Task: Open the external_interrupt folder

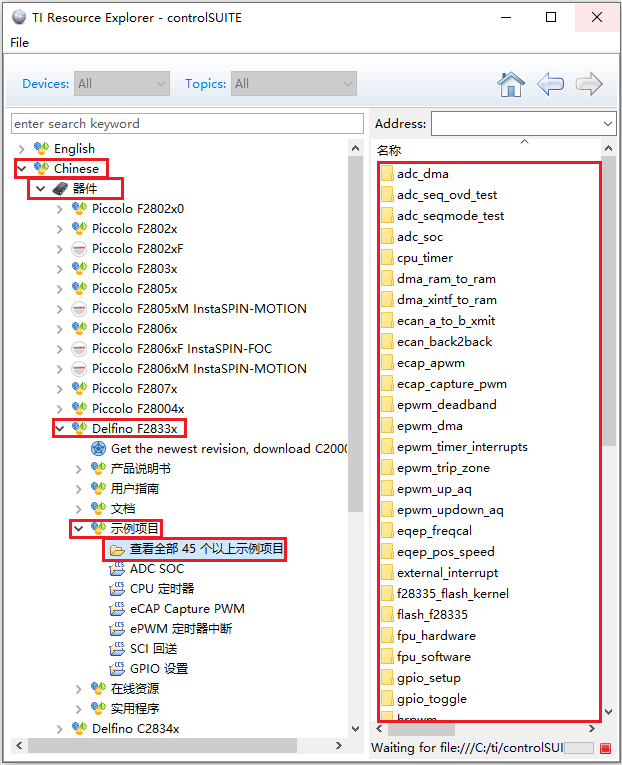Action: (x=447, y=573)
